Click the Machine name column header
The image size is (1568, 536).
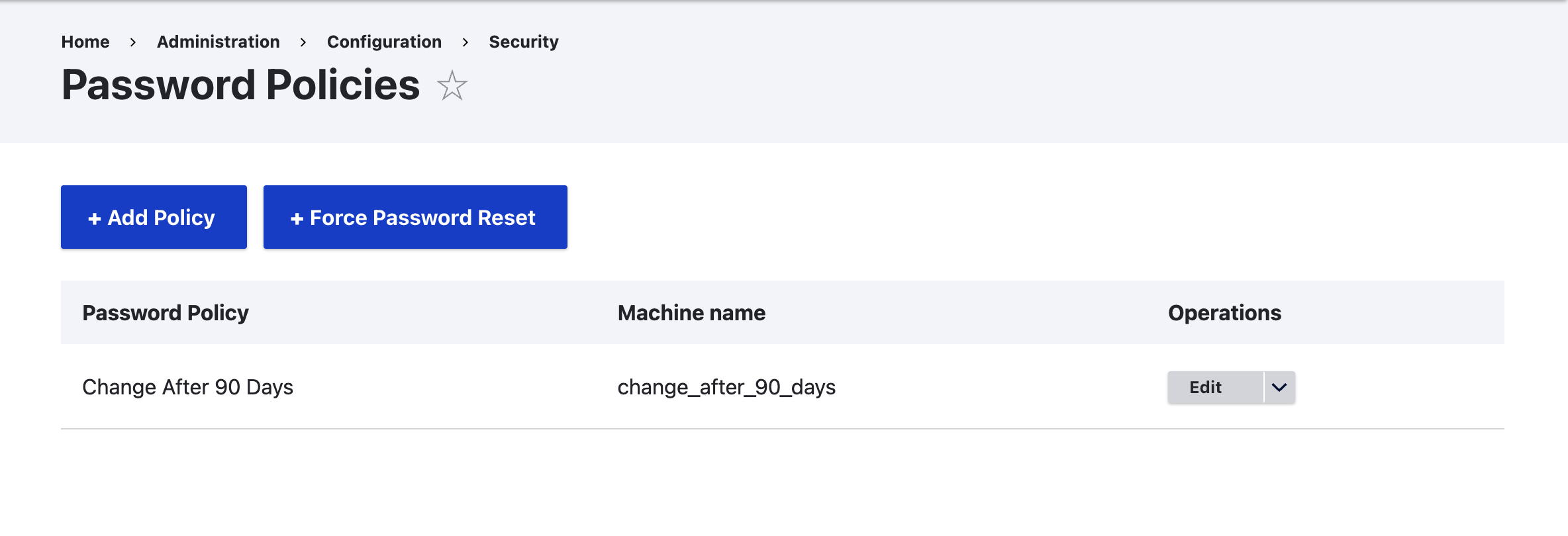coord(691,312)
